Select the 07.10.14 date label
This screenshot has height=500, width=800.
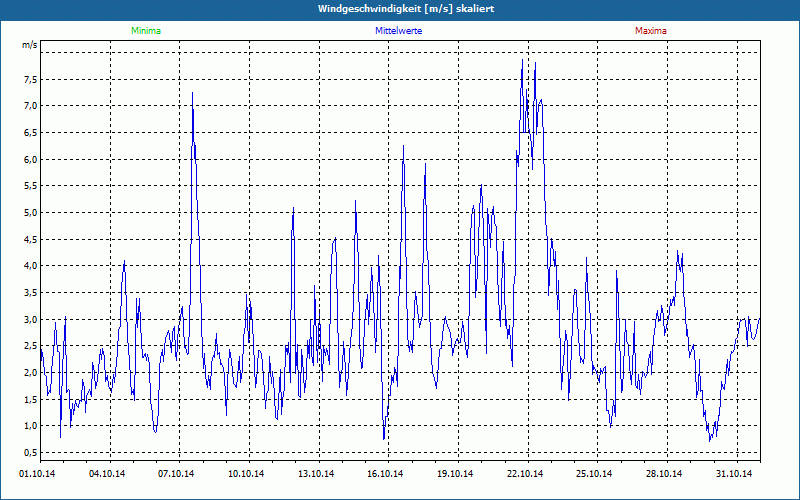(x=177, y=474)
